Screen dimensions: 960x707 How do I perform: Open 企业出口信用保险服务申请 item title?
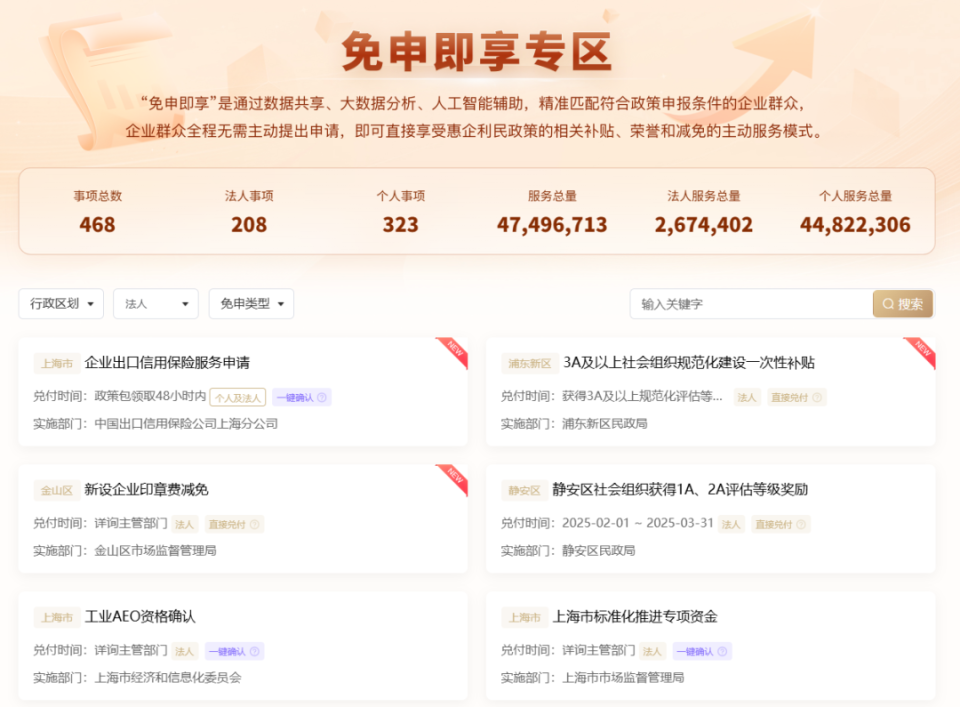pos(167,363)
